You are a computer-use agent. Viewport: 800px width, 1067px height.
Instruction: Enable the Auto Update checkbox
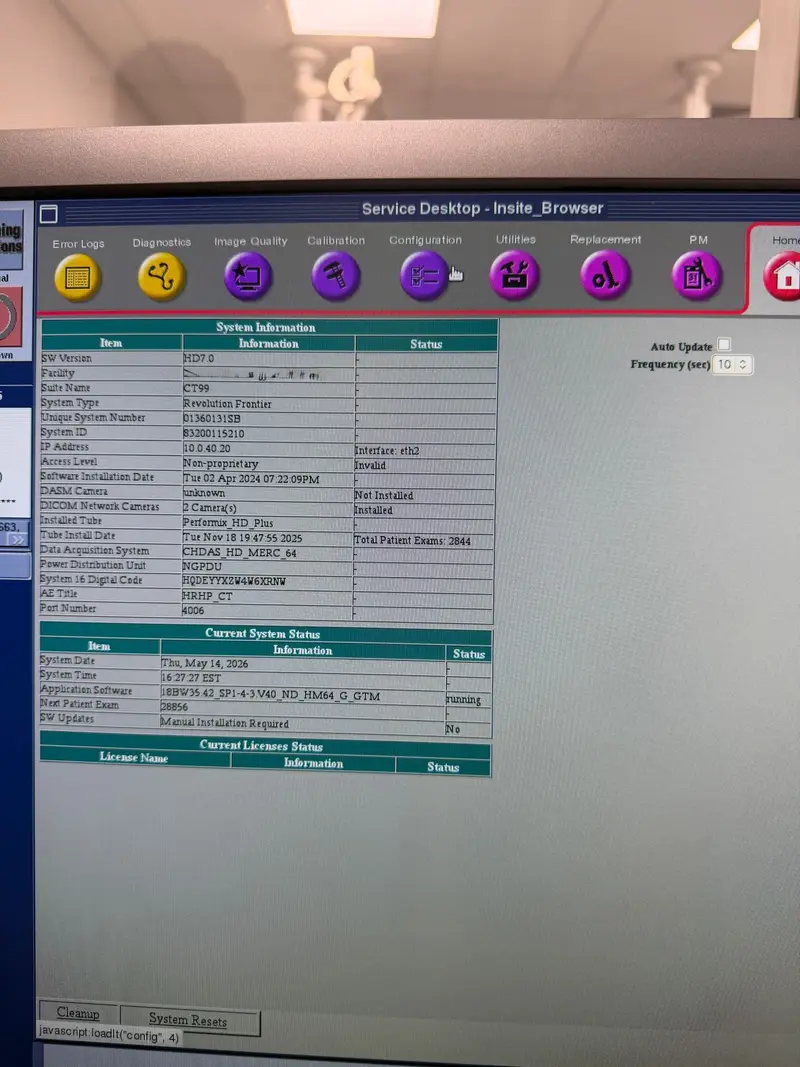pos(724,344)
